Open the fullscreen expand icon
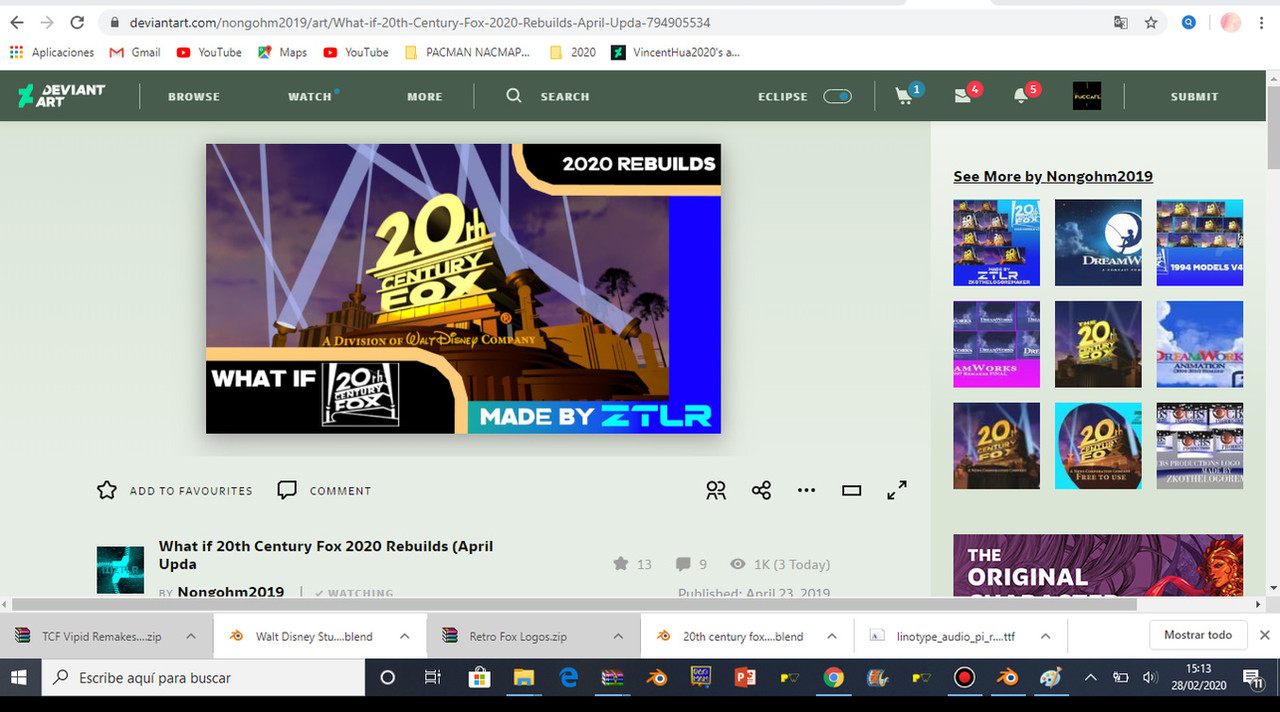This screenshot has width=1280, height=712. click(x=897, y=490)
